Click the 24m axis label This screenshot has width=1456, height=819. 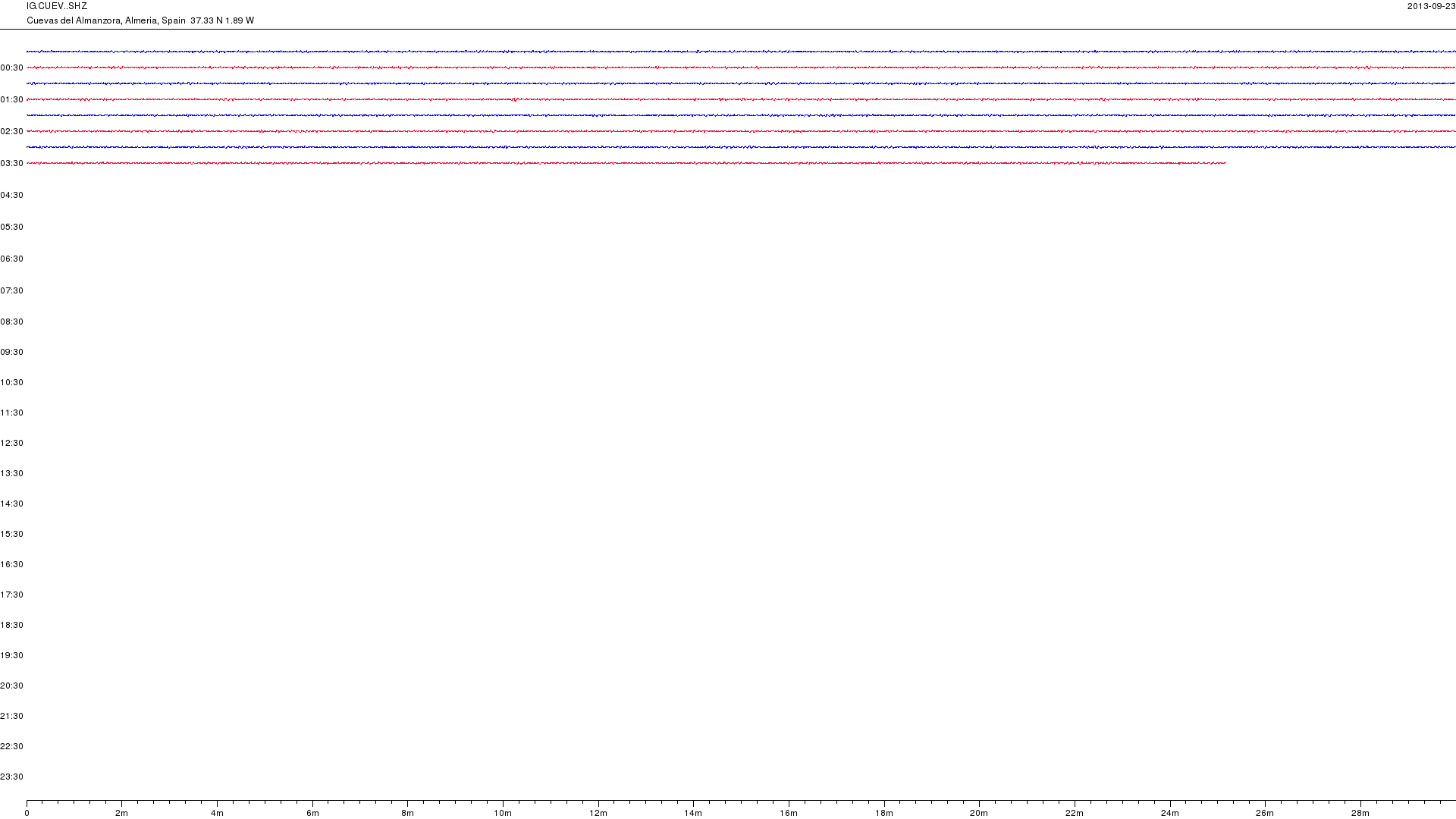pos(1170,814)
